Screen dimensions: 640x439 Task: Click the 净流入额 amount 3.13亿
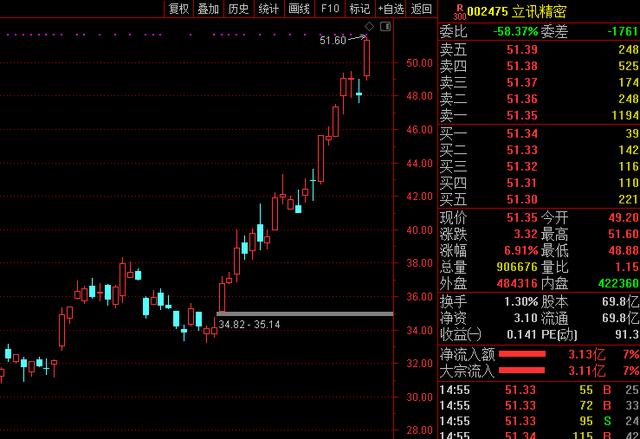click(587, 354)
